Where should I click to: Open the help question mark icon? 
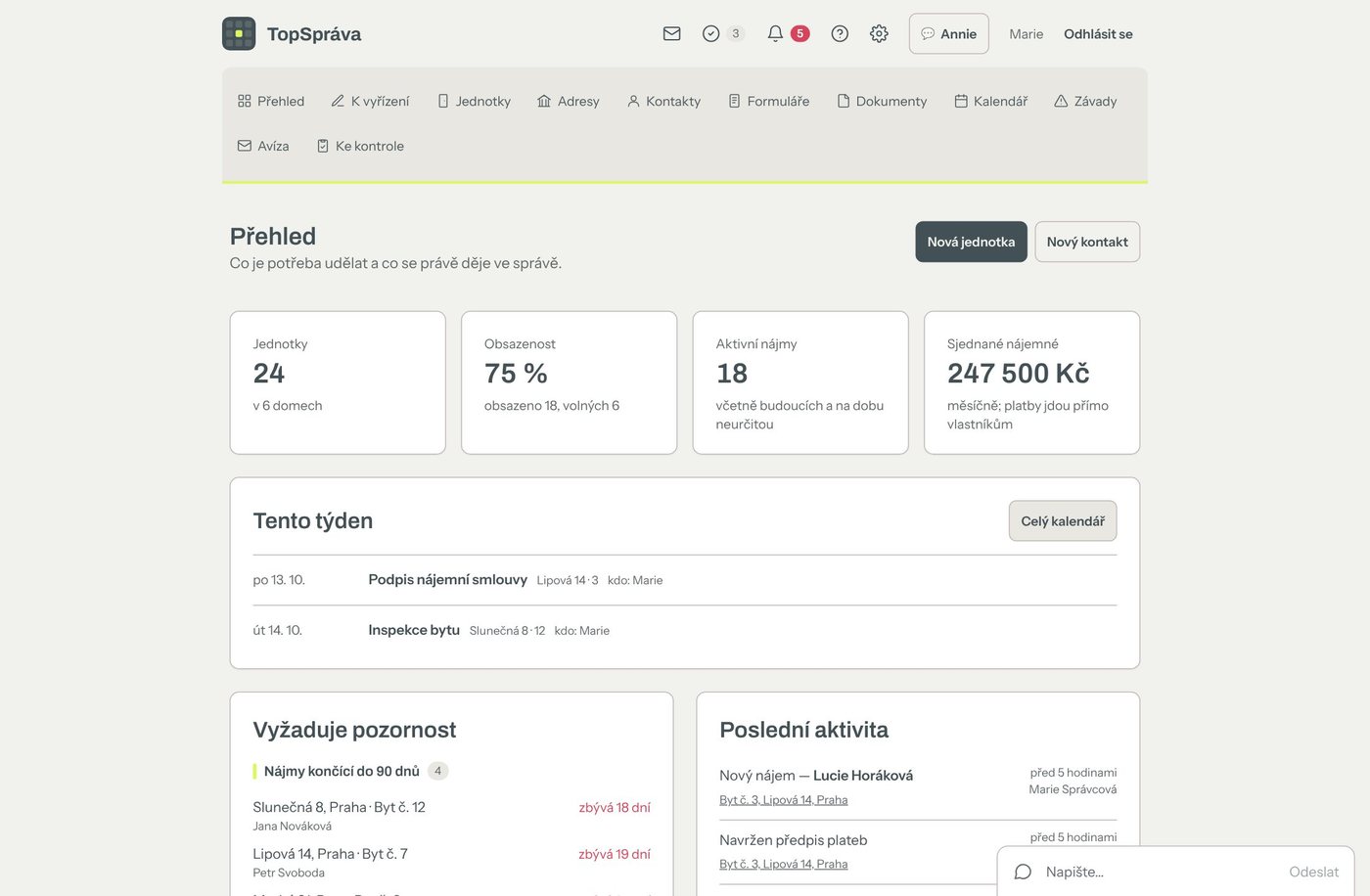pos(840,33)
